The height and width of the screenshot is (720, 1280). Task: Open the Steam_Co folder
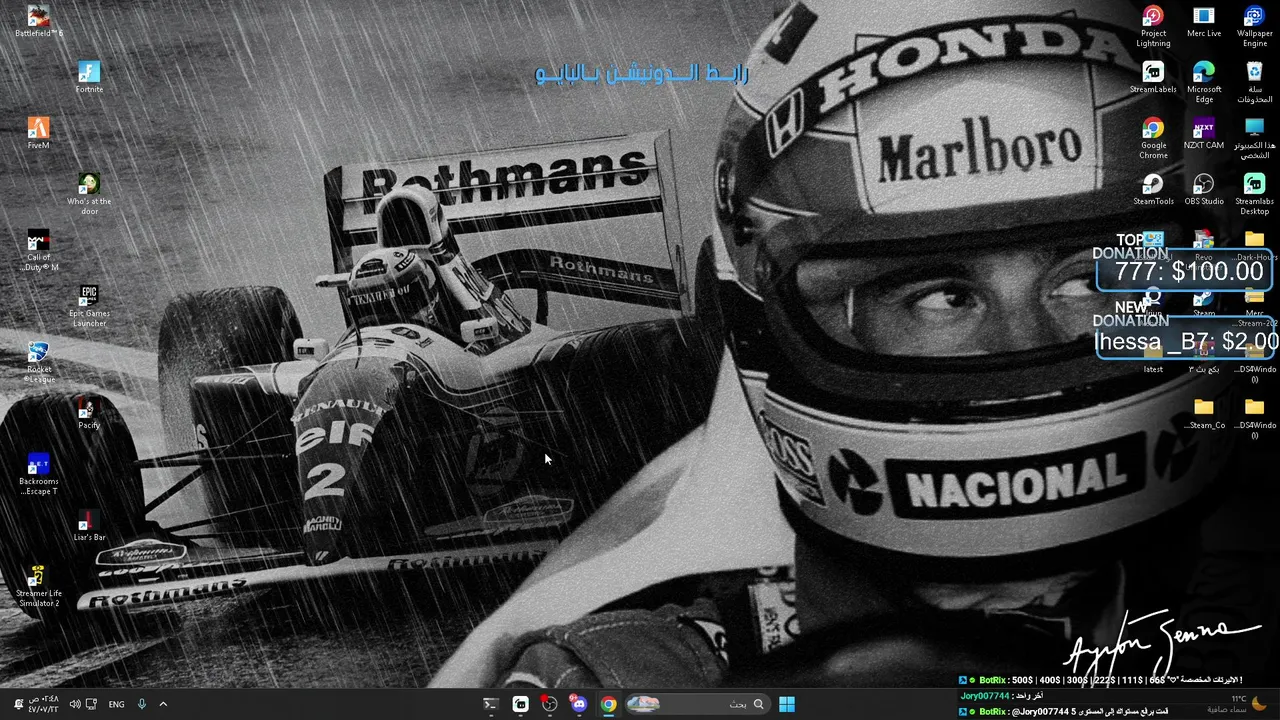[x=1204, y=413]
